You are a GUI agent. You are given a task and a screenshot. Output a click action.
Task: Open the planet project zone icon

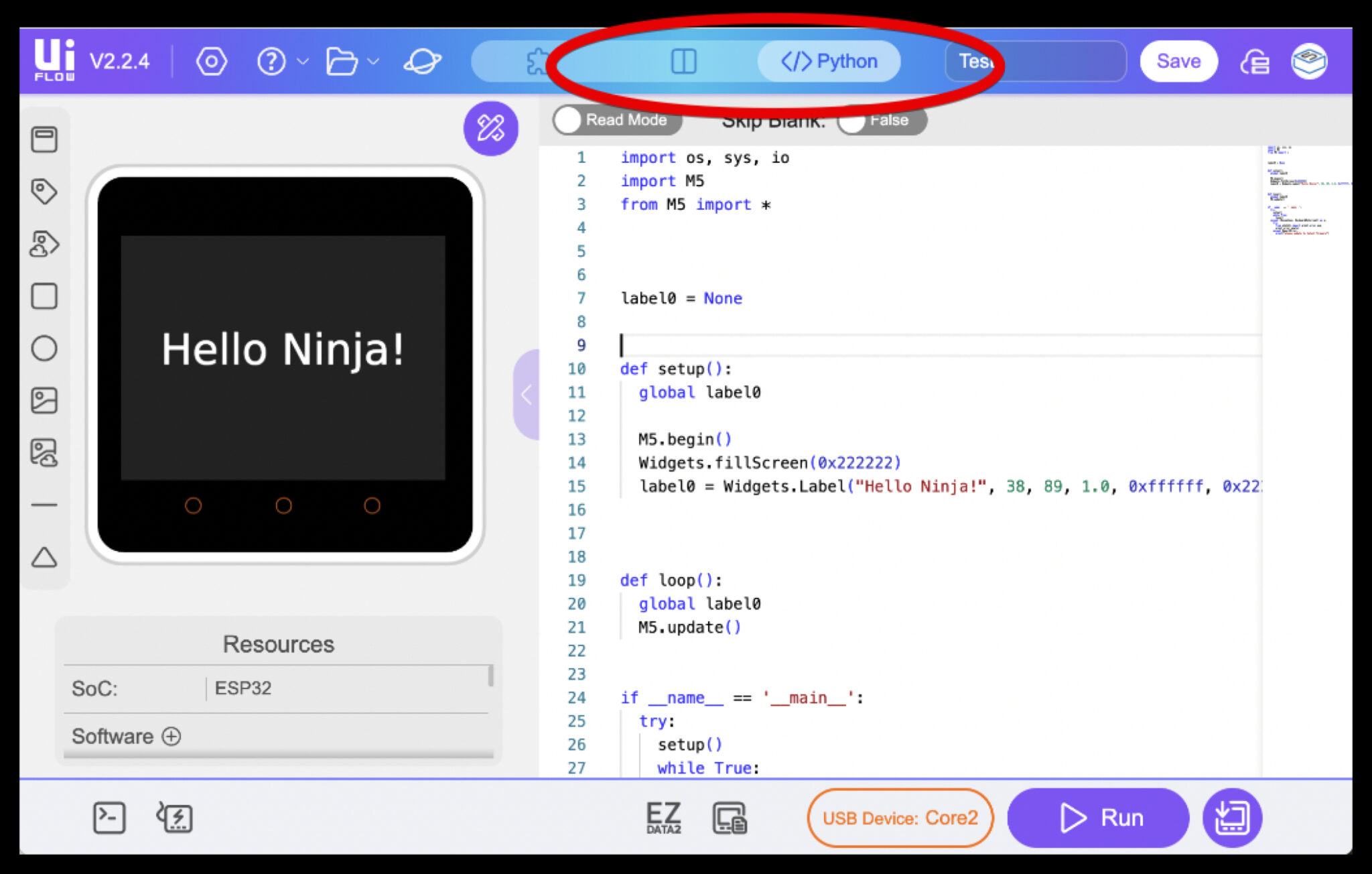pyautogui.click(x=422, y=62)
